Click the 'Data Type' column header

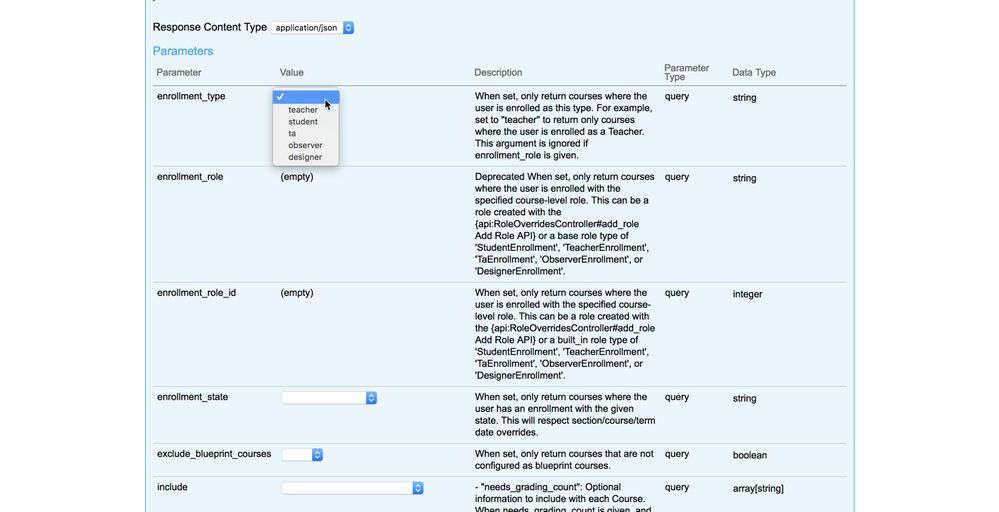coord(754,73)
